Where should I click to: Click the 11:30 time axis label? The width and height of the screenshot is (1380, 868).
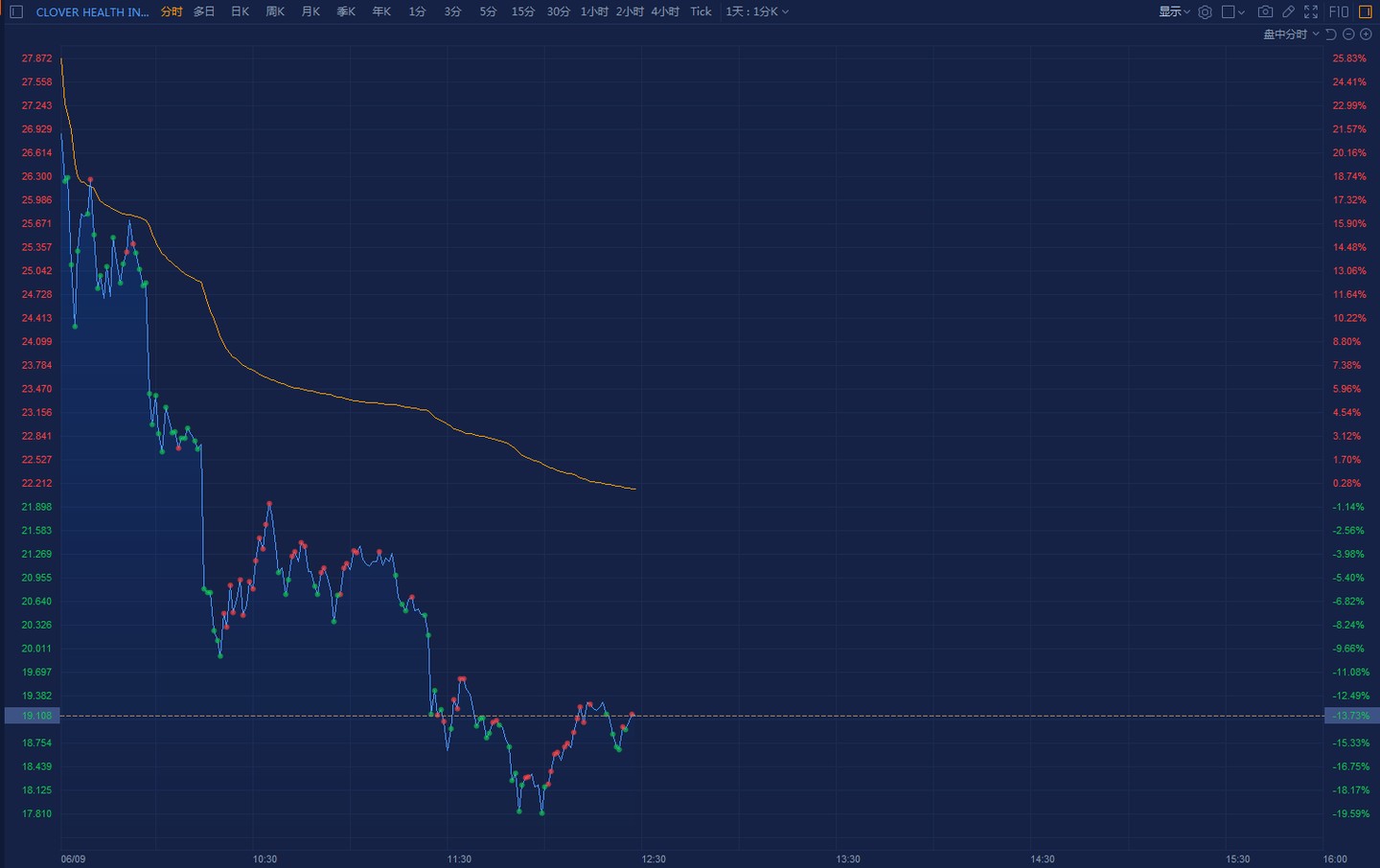tap(459, 858)
